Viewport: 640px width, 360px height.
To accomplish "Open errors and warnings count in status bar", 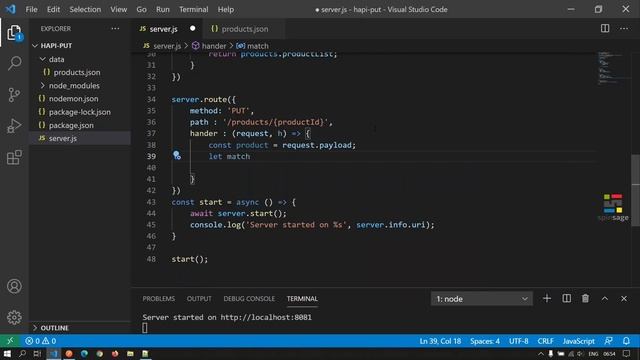I will click(40, 341).
